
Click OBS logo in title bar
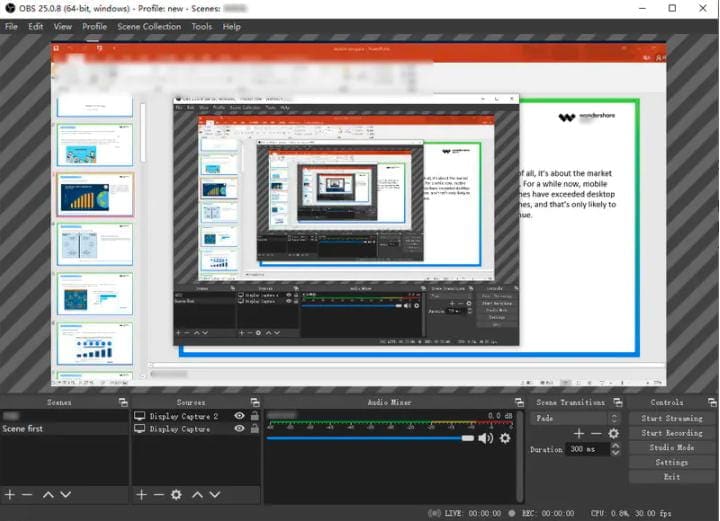point(10,8)
